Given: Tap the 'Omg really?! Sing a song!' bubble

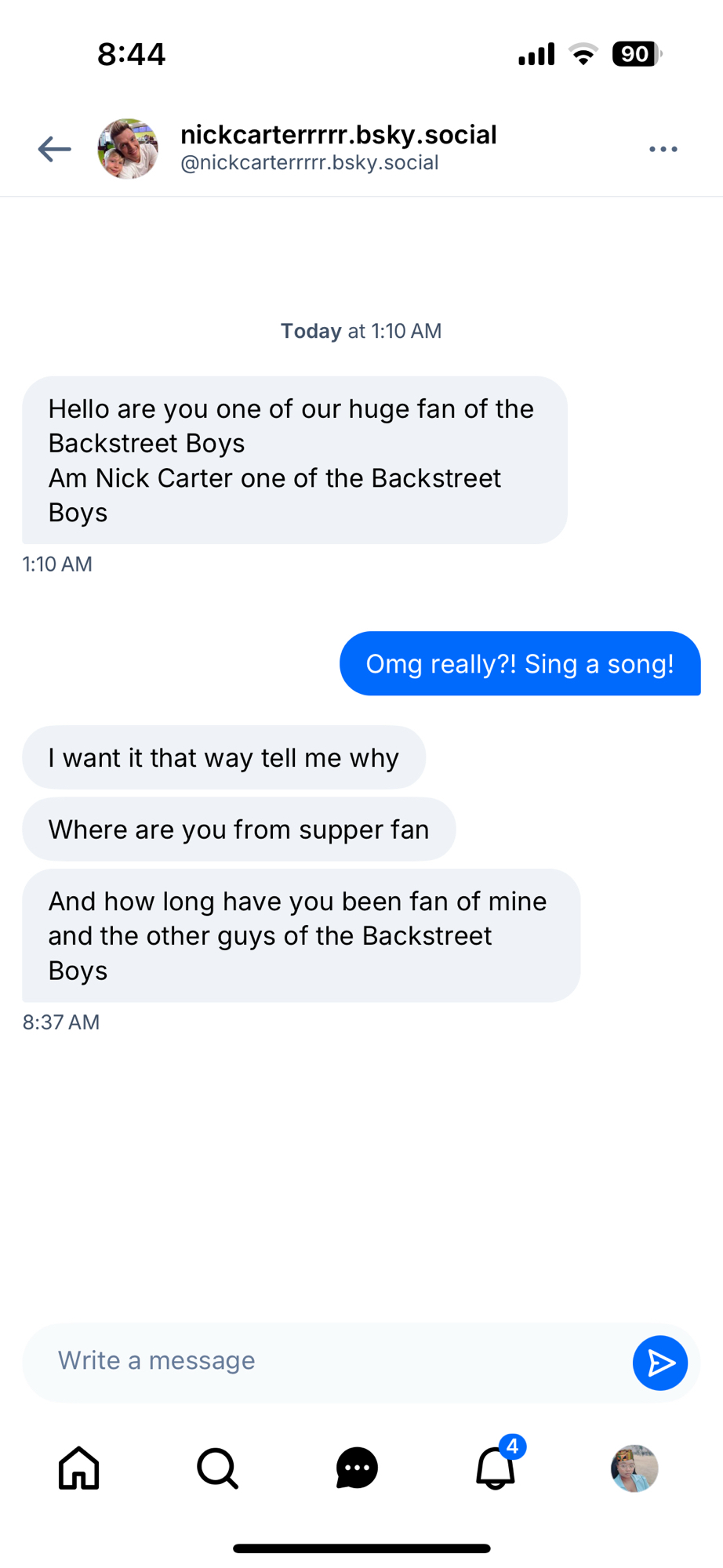Looking at the screenshot, I should click(519, 664).
